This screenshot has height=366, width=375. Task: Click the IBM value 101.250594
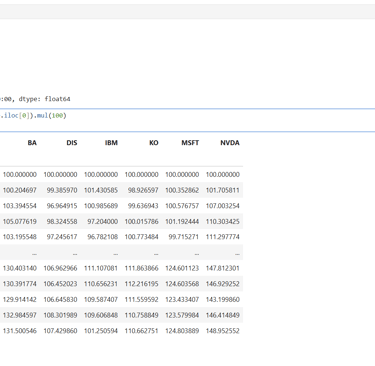pyautogui.click(x=101, y=331)
